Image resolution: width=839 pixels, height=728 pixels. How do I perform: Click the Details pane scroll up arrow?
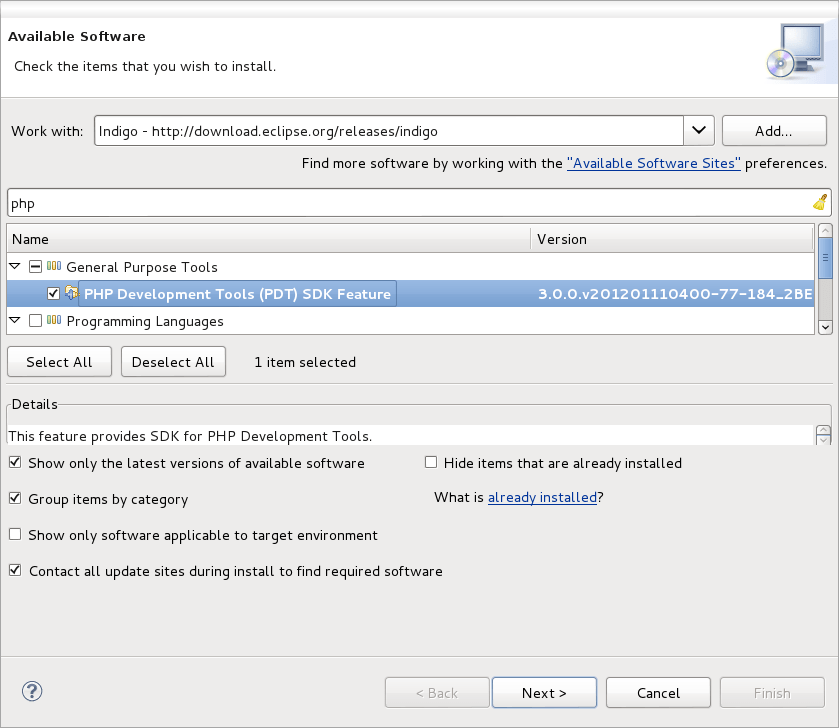[823, 430]
